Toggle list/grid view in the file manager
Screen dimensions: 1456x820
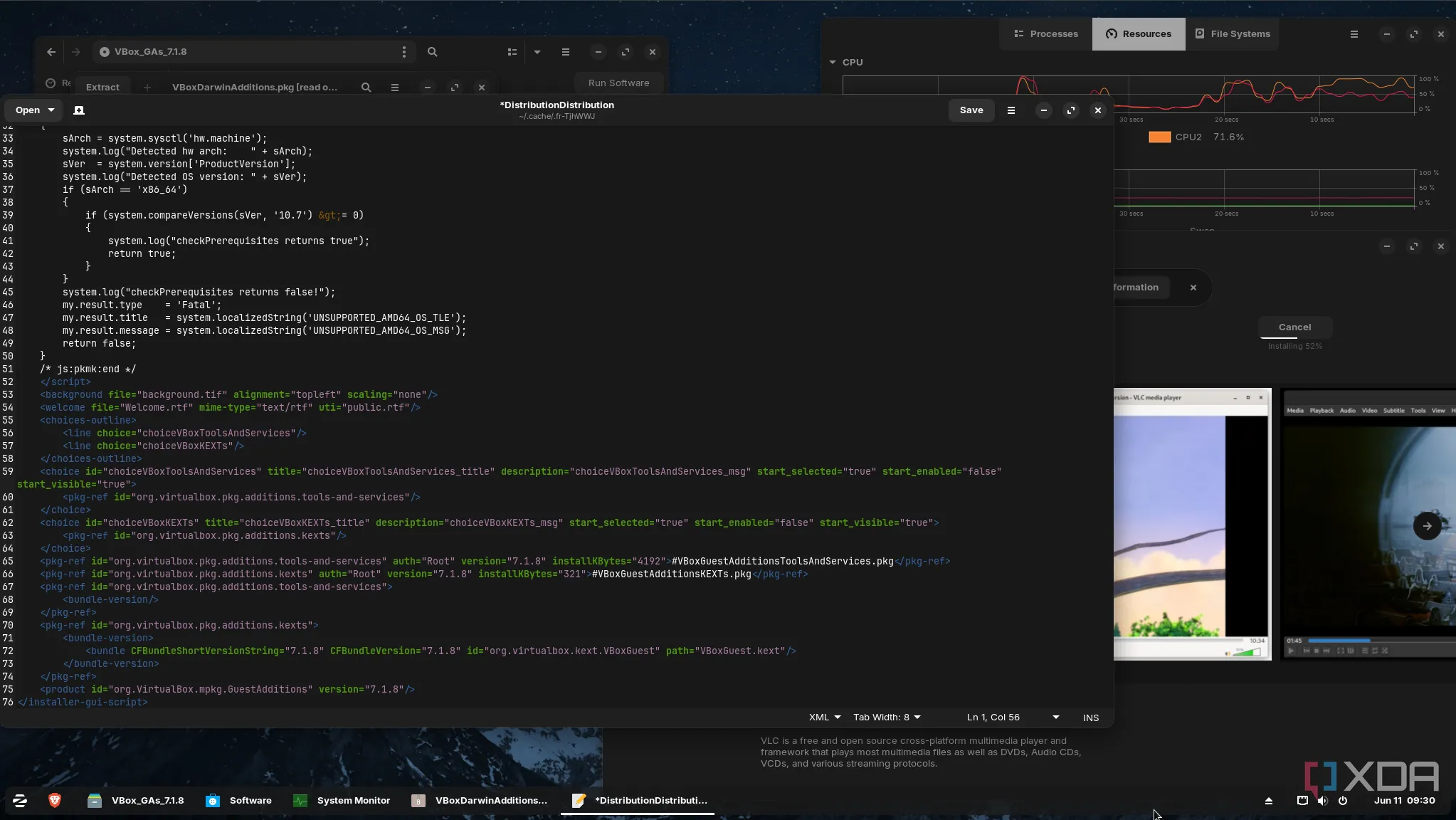(x=512, y=52)
